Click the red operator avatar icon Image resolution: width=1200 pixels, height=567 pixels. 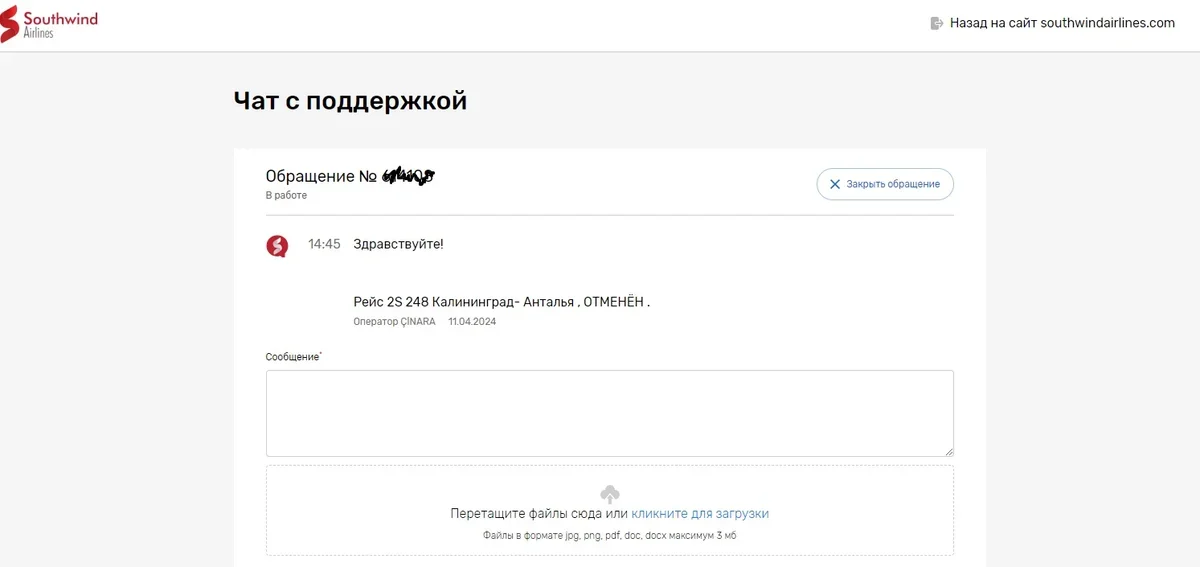coord(277,245)
